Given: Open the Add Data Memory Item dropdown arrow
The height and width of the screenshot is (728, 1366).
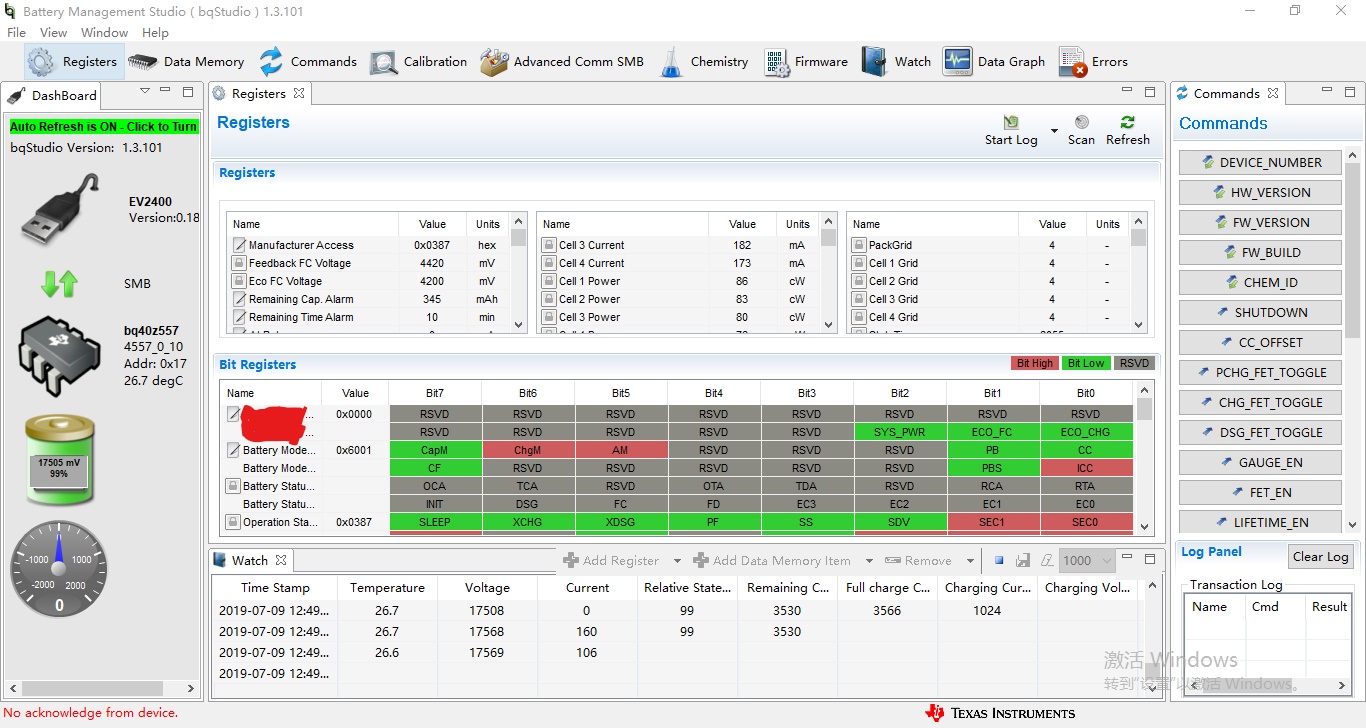Looking at the screenshot, I should click(869, 561).
